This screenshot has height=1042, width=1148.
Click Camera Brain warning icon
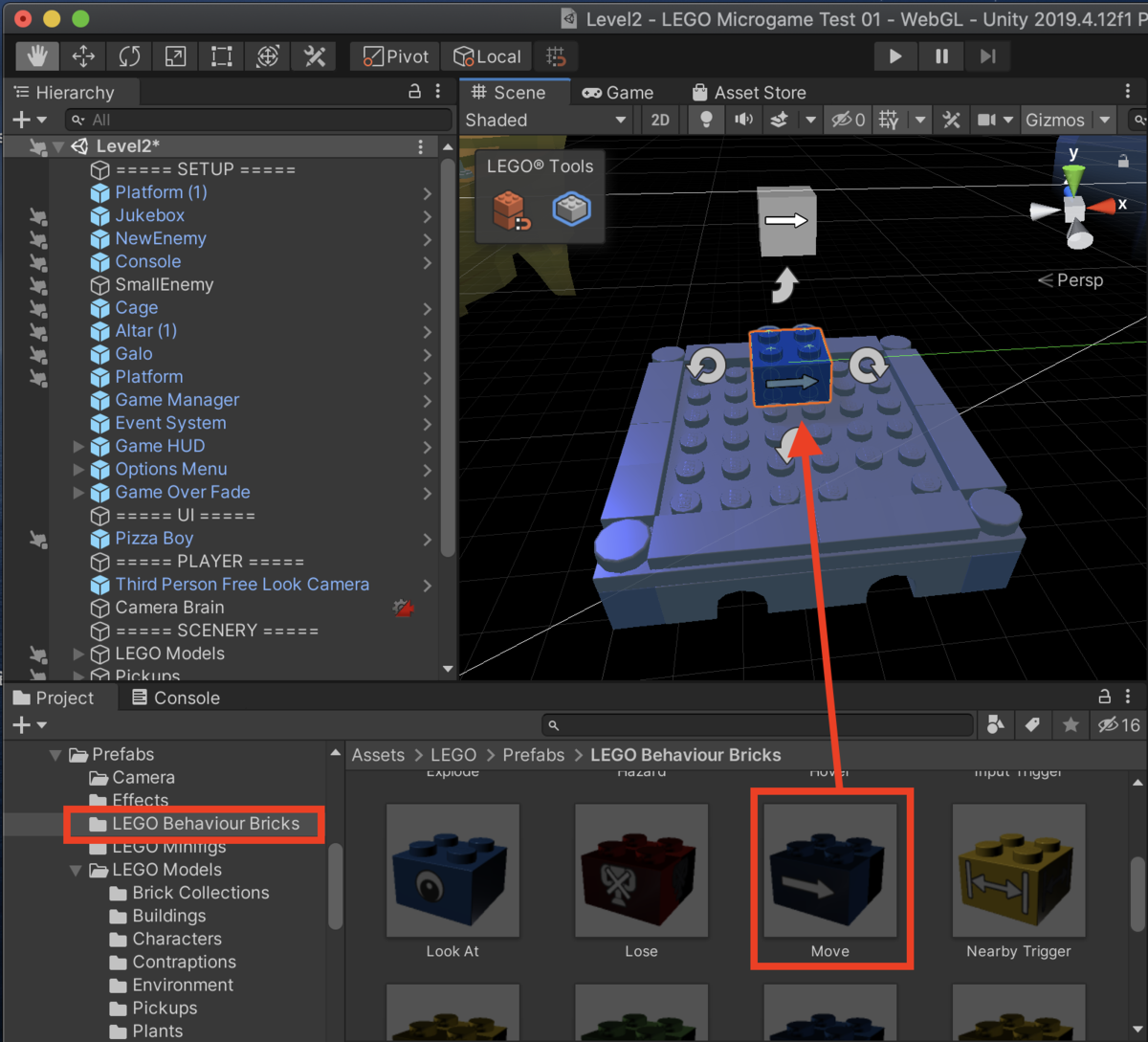[x=404, y=608]
